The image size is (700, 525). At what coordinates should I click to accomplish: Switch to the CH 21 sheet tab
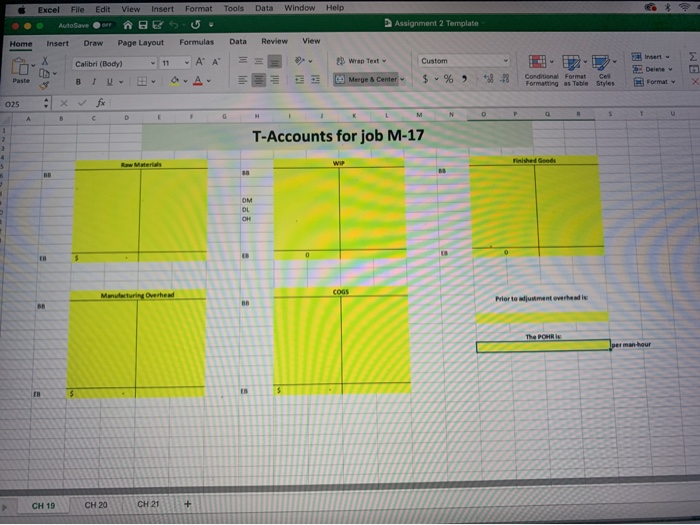(148, 504)
